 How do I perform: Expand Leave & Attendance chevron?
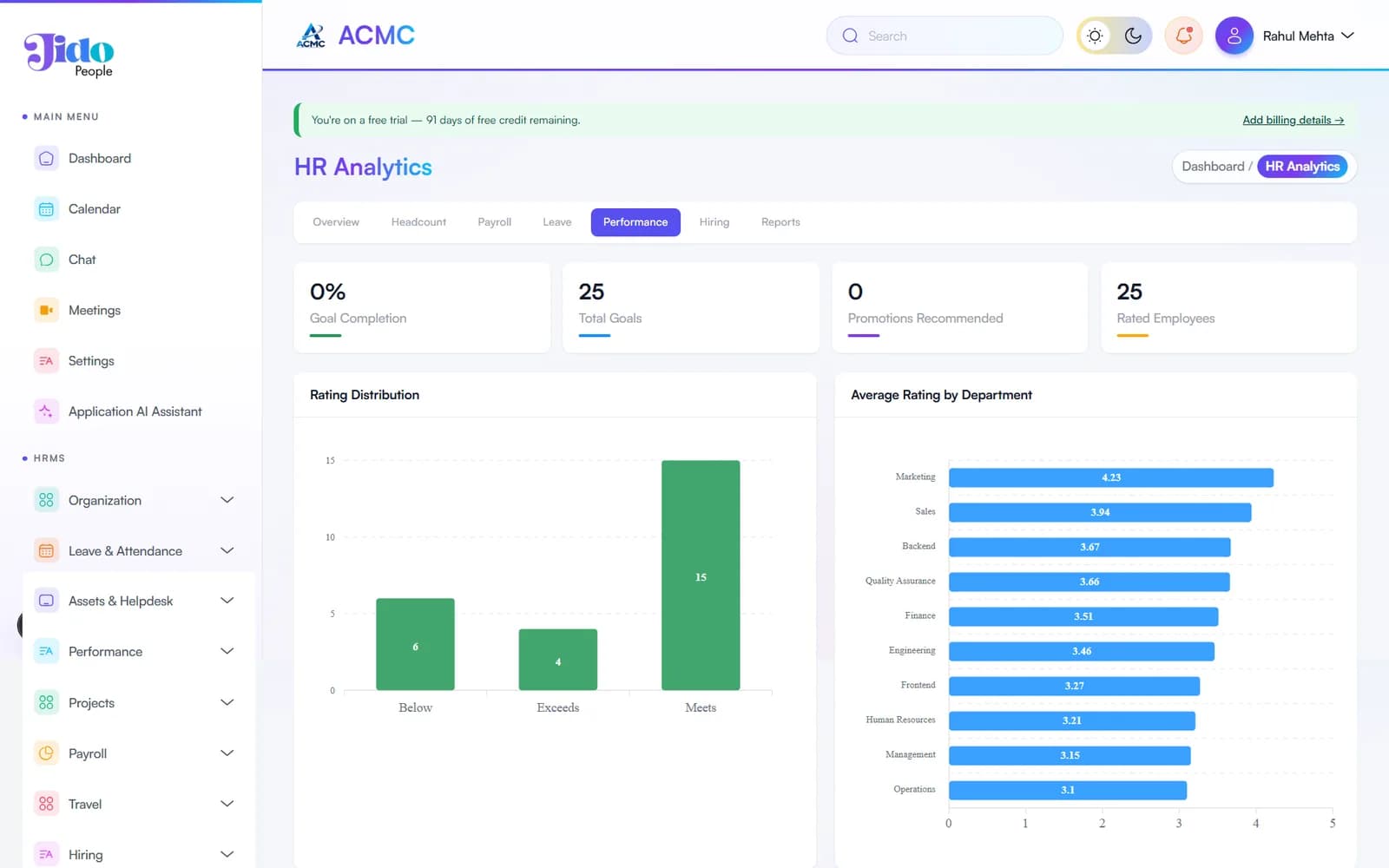227,550
